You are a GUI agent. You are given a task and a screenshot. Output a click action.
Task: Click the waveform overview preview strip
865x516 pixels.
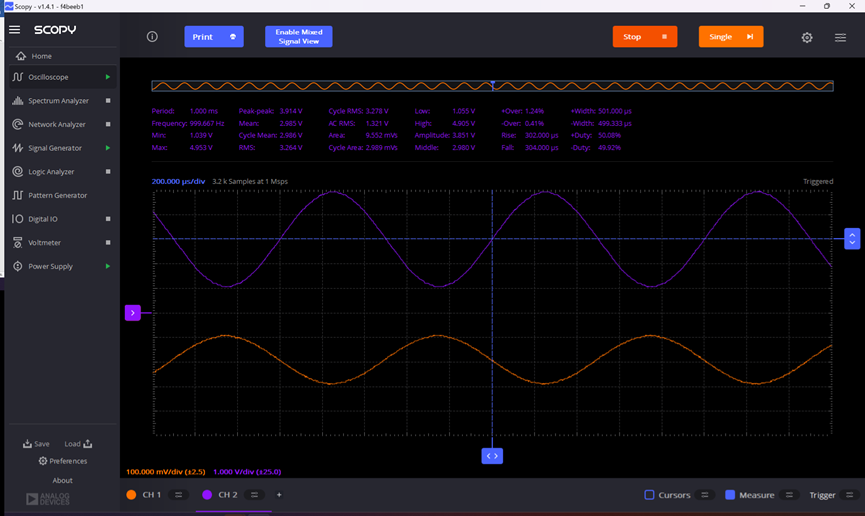pos(492,86)
